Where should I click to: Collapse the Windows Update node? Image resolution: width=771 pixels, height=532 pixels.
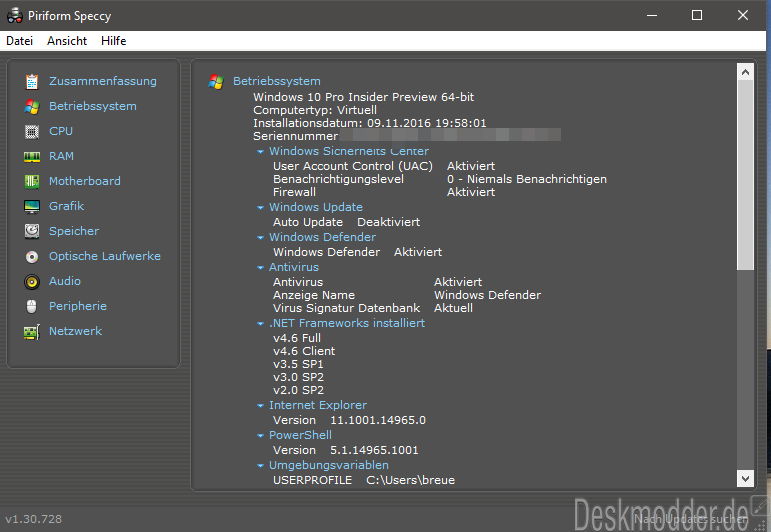pyautogui.click(x=261, y=207)
